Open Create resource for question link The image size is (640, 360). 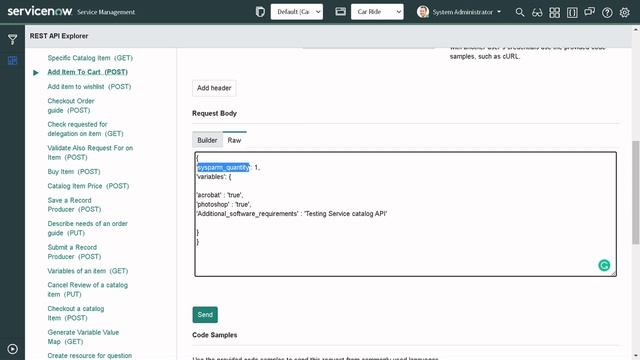tap(90, 356)
